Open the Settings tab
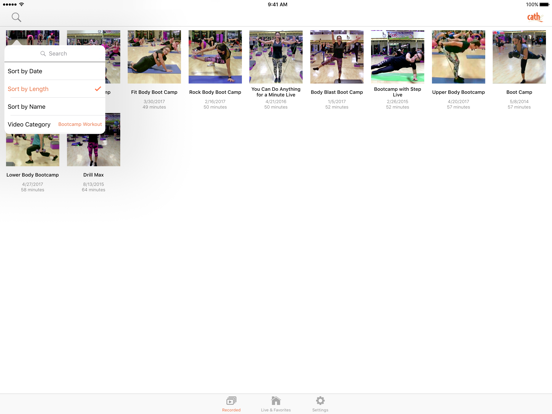 [320, 403]
